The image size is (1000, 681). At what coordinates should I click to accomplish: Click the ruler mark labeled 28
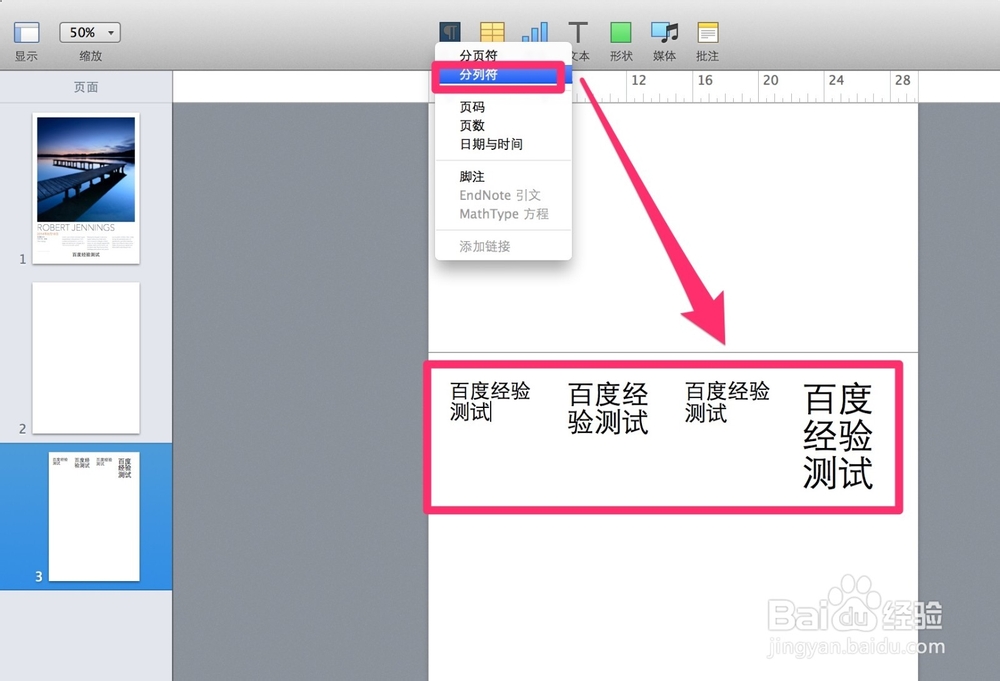pyautogui.click(x=902, y=80)
